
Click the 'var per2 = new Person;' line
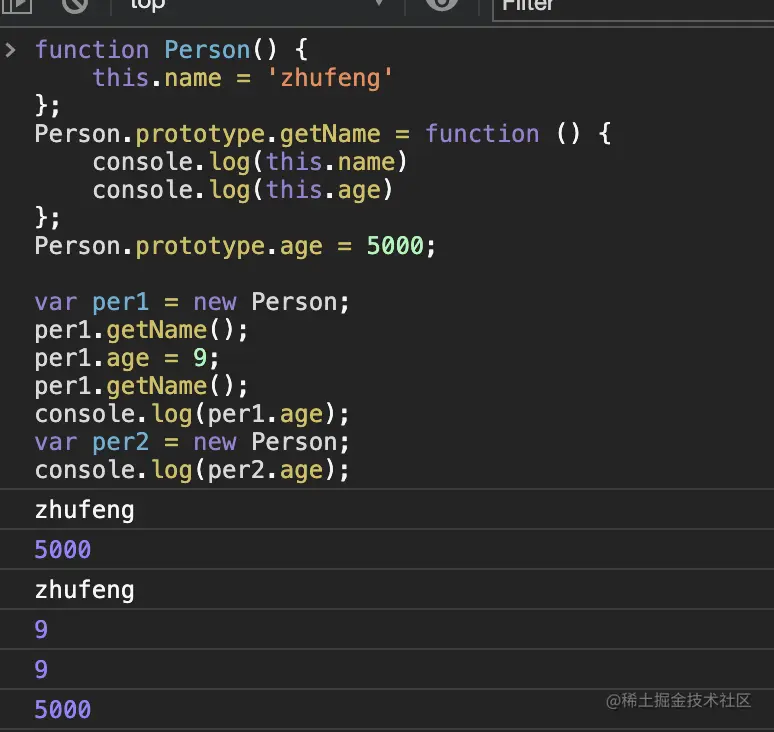192,442
